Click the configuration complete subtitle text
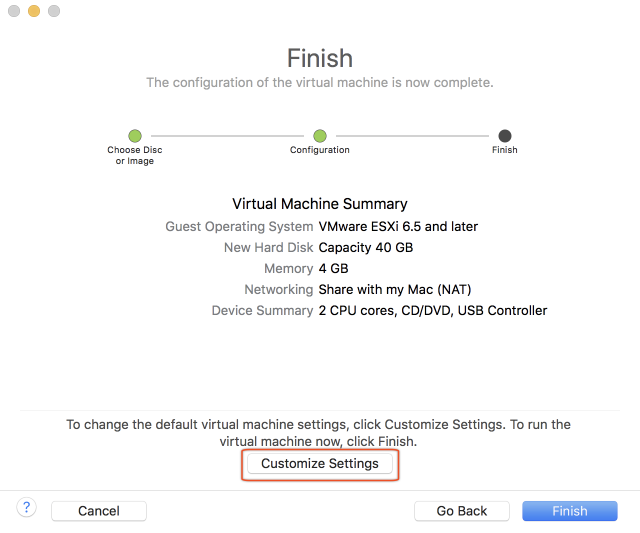The height and width of the screenshot is (533, 640). click(320, 82)
